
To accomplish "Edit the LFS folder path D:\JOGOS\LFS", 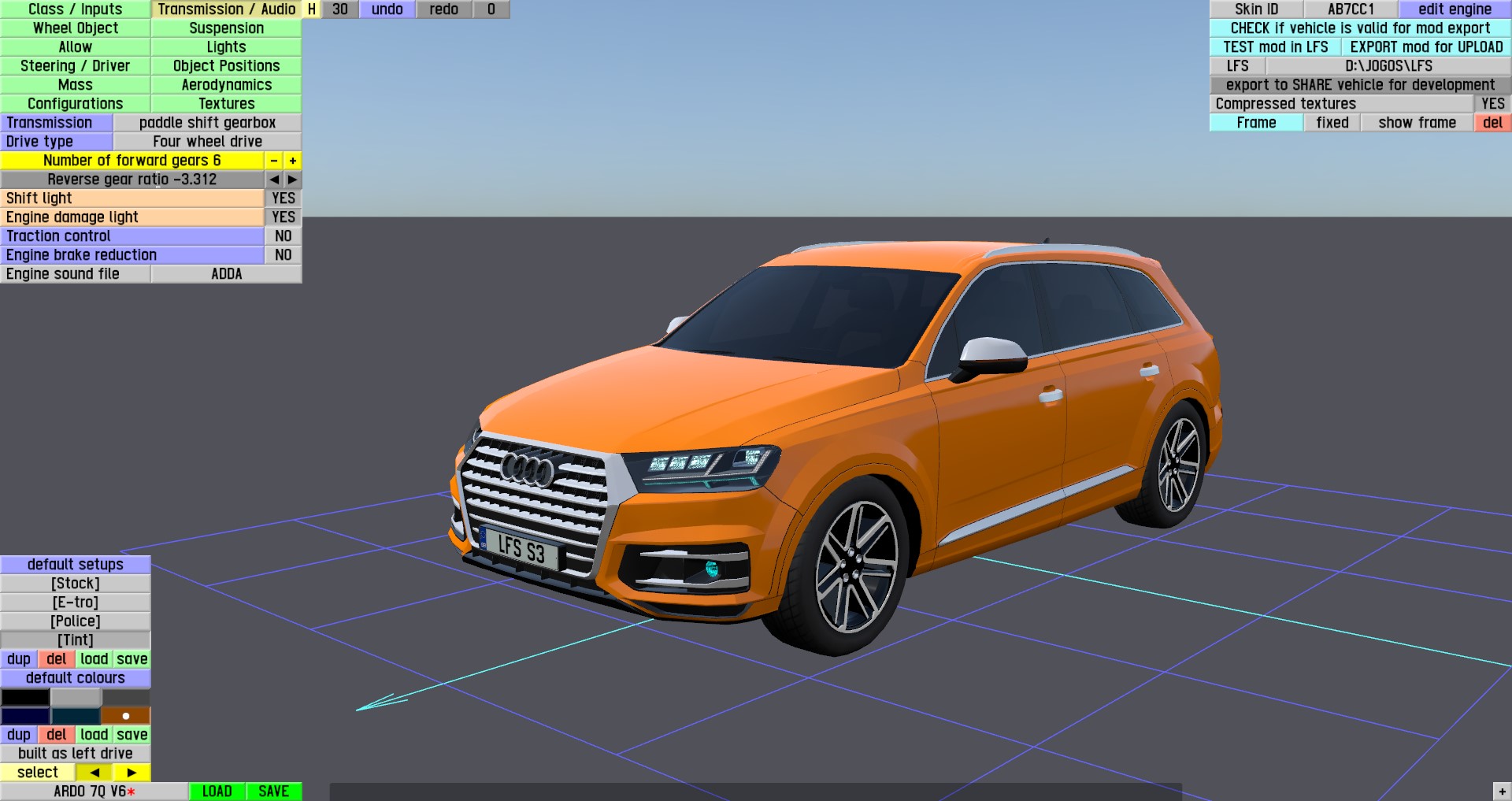I will coord(1389,66).
